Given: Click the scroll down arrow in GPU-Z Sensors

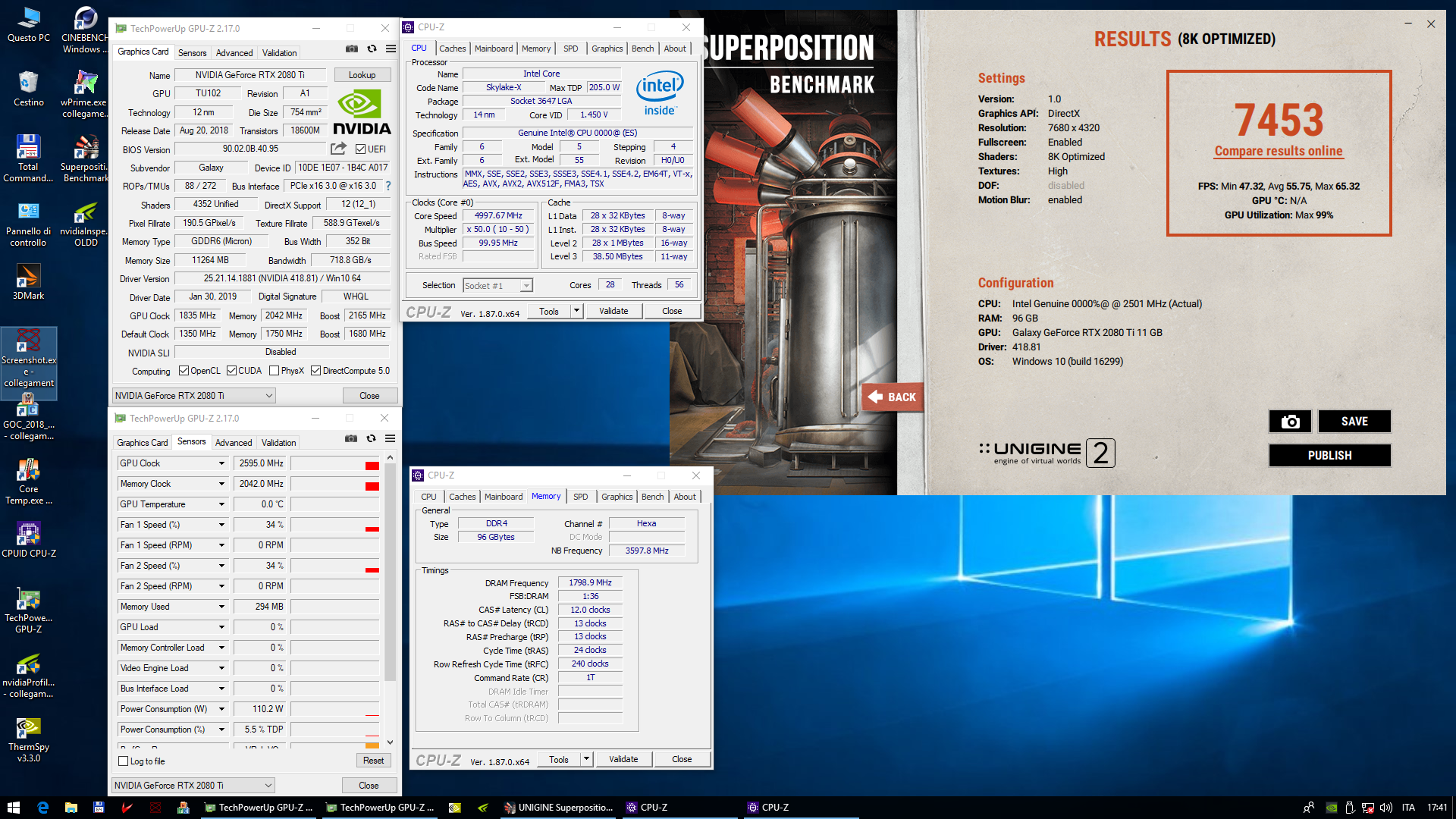Looking at the screenshot, I should [x=390, y=742].
